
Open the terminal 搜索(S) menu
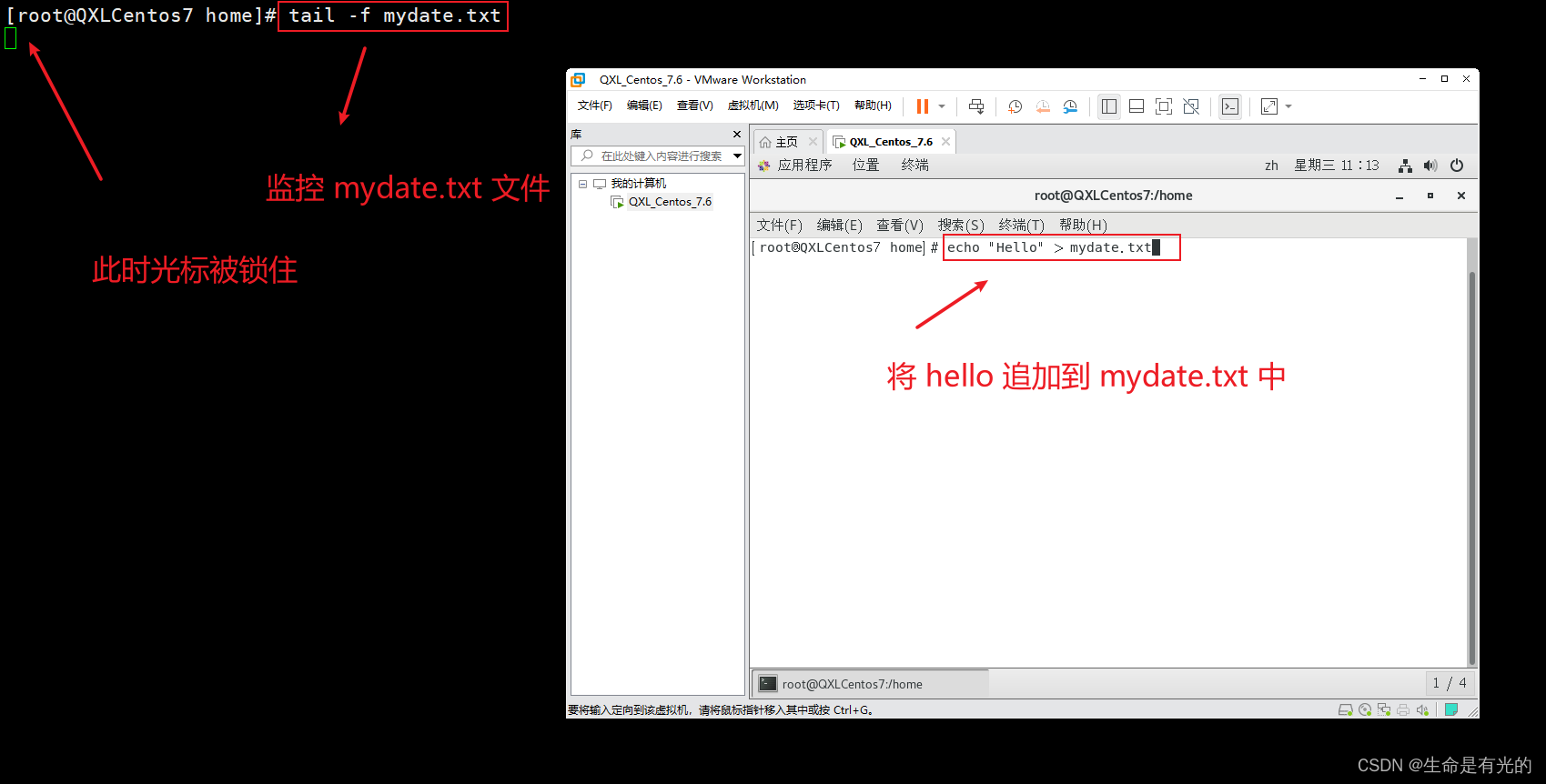click(961, 226)
